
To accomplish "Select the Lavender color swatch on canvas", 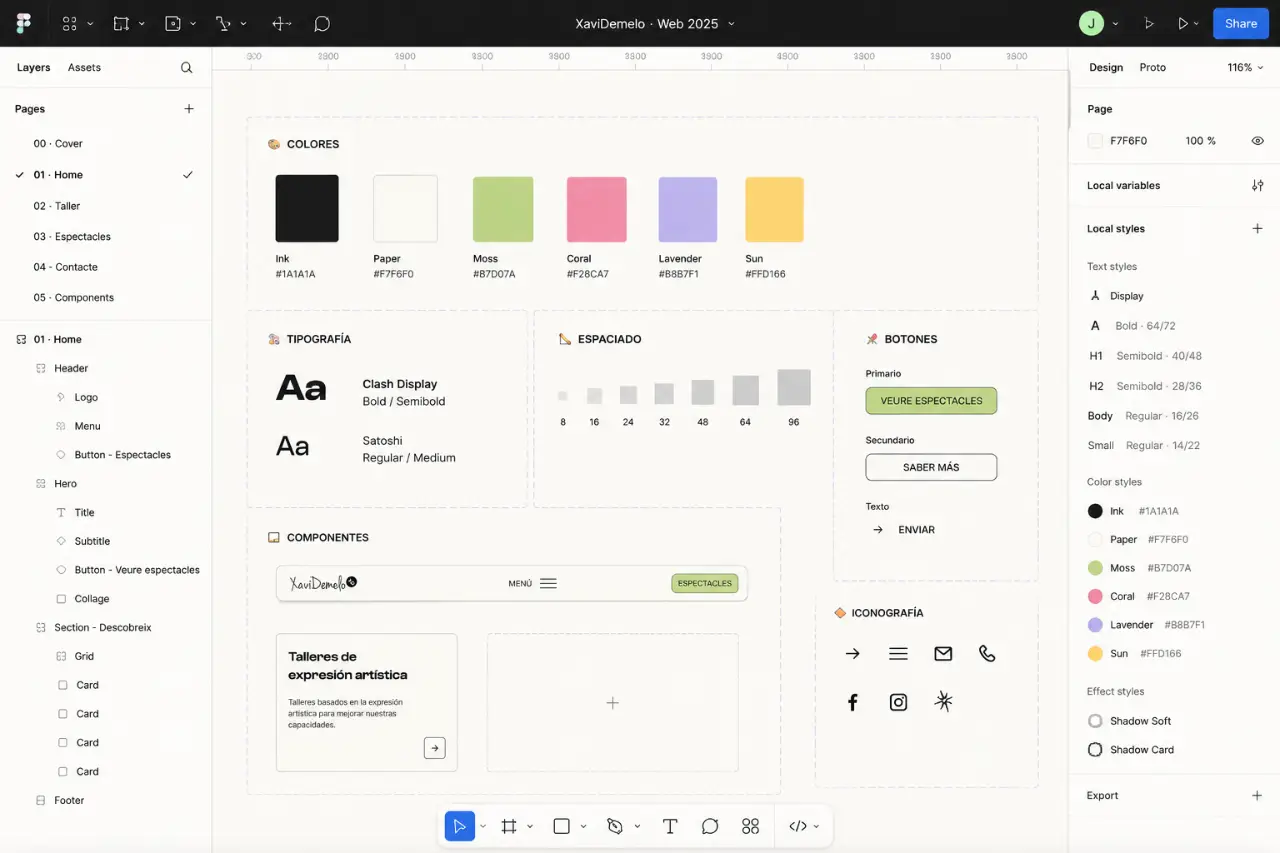I will (688, 209).
